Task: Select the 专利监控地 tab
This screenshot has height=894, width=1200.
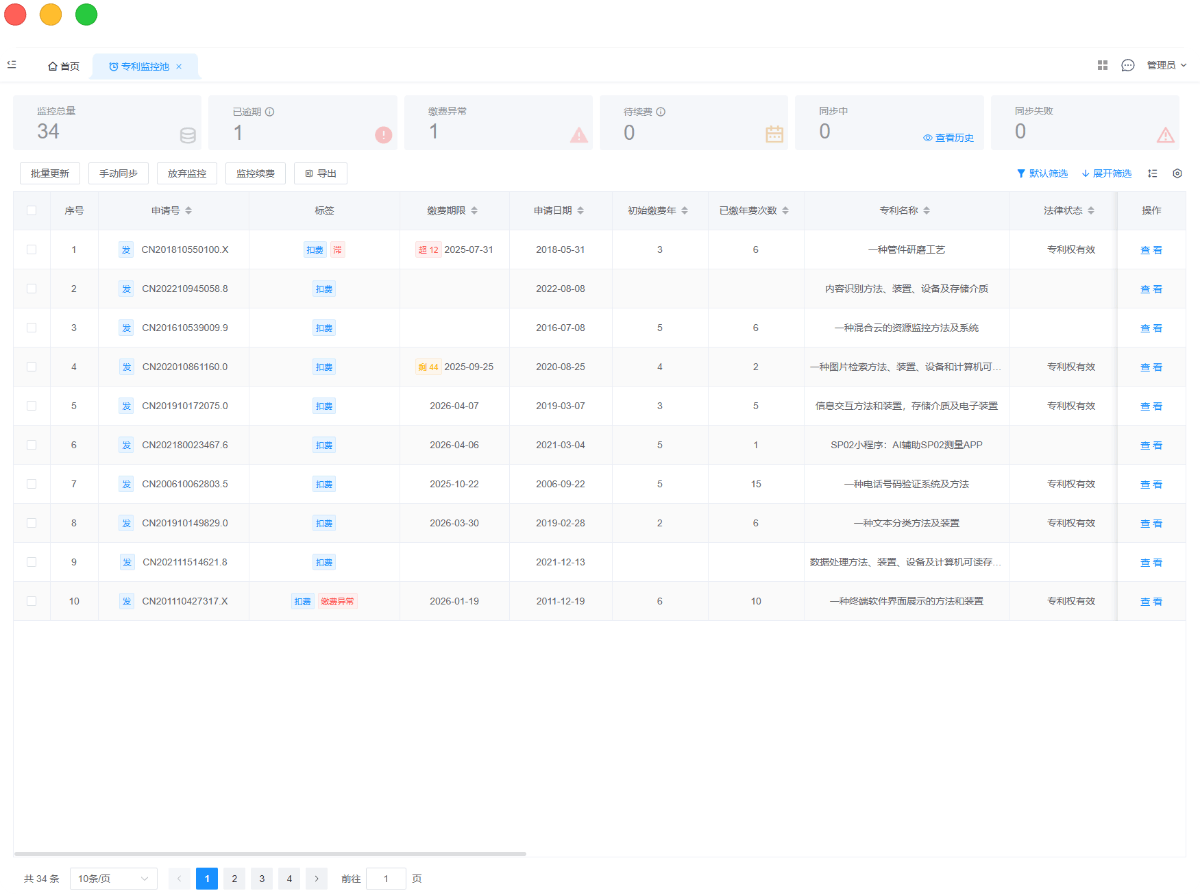Action: tap(140, 65)
